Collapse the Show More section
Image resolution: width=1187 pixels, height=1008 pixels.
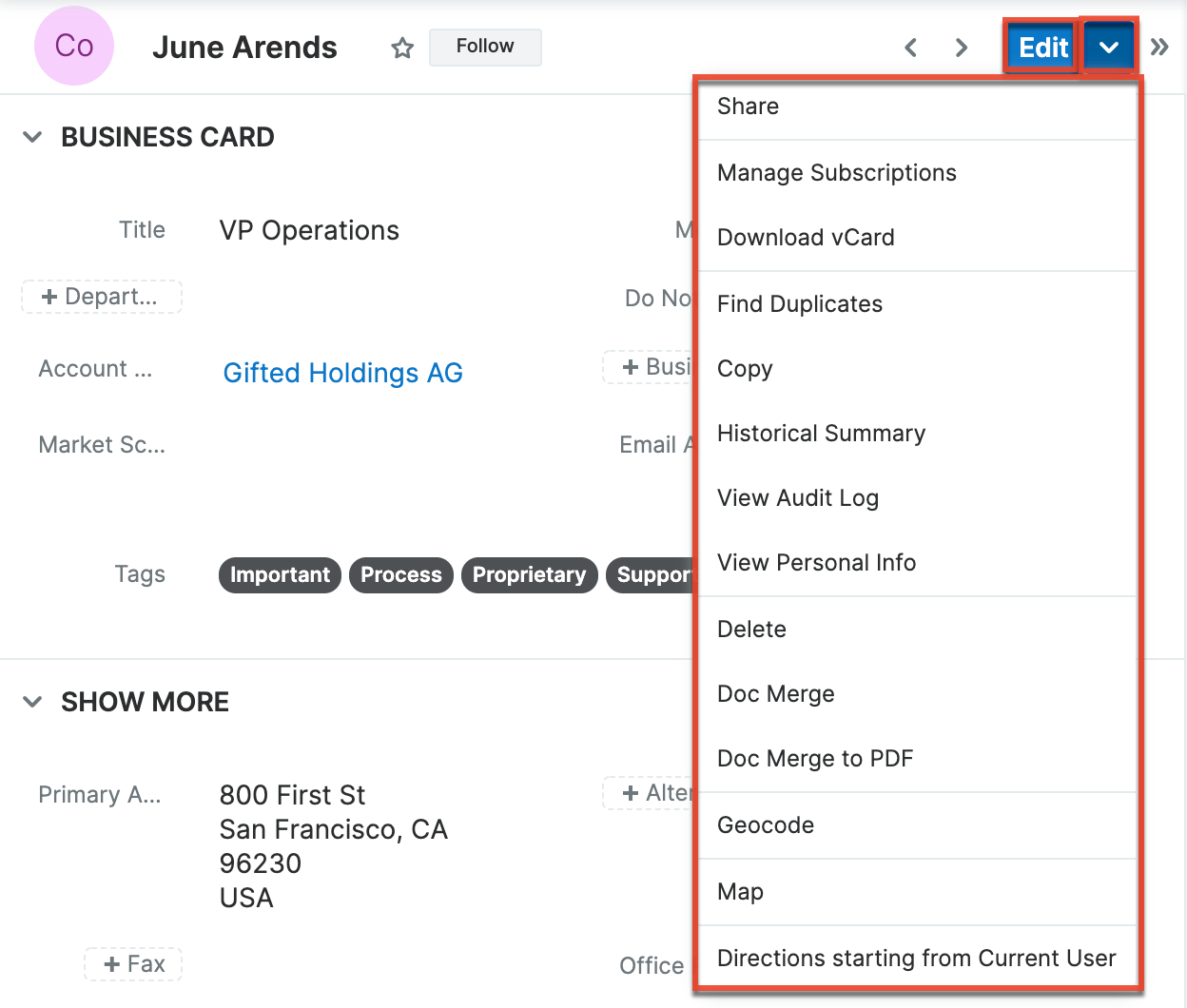[x=32, y=702]
